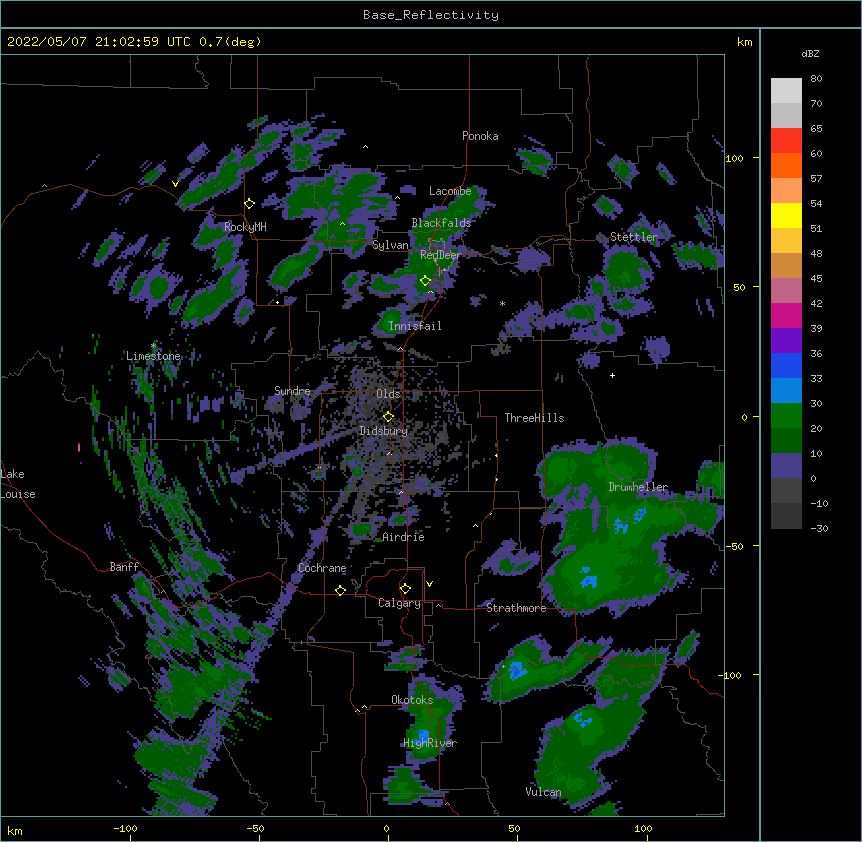This screenshot has width=862, height=842.
Task: Click the 80 value on dBZ scale
Action: 816,79
